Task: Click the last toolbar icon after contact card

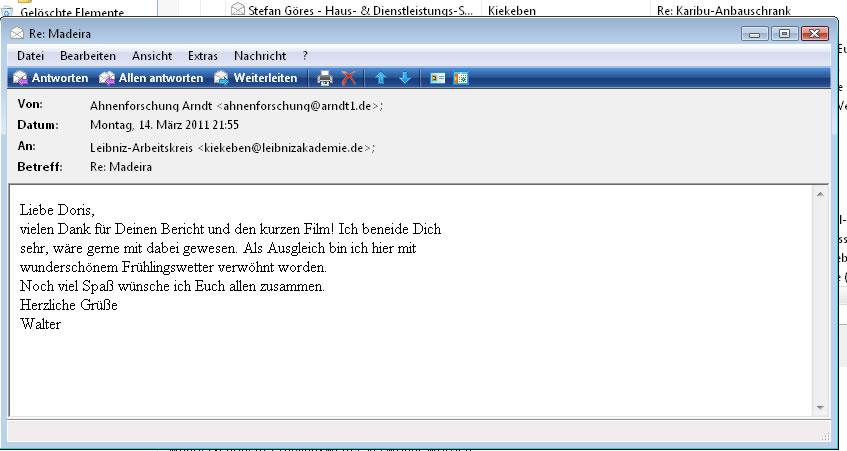Action: click(x=461, y=78)
